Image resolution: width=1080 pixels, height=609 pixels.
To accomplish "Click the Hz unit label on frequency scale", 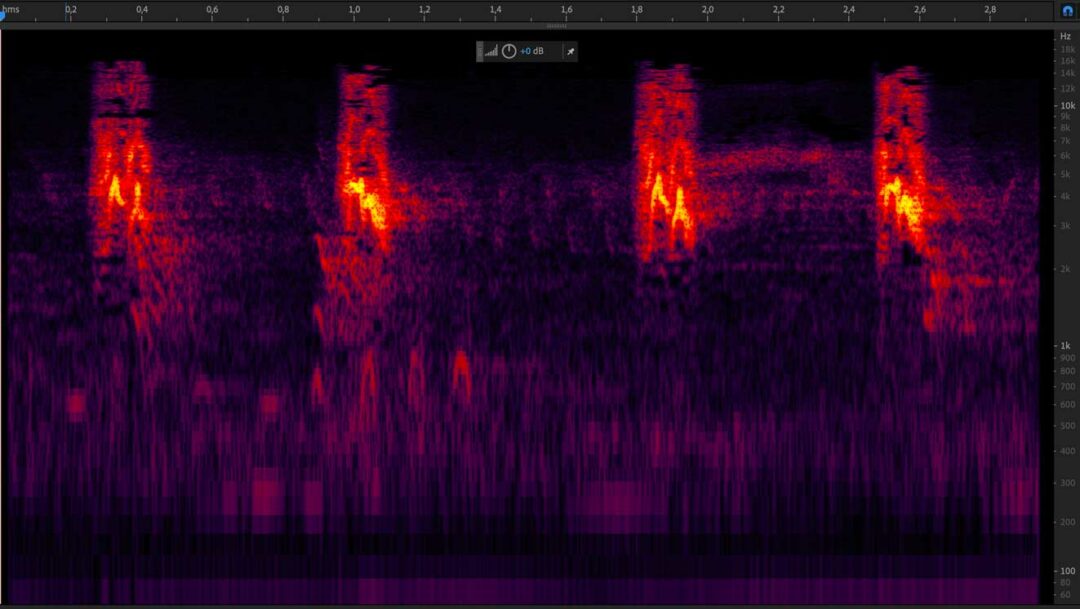I will 1066,36.
